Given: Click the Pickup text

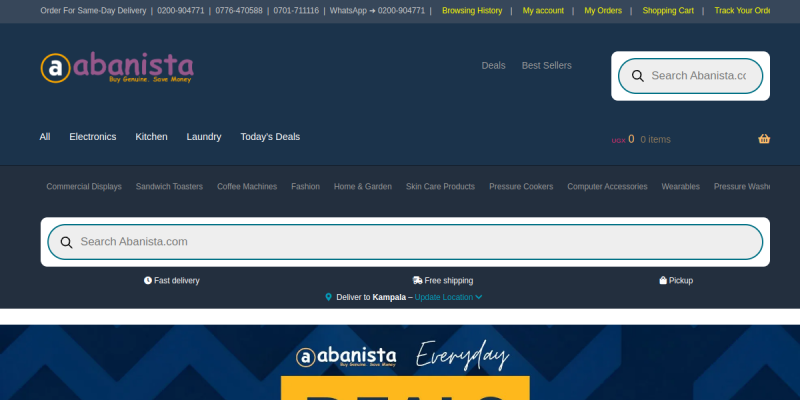Looking at the screenshot, I should 681,281.
